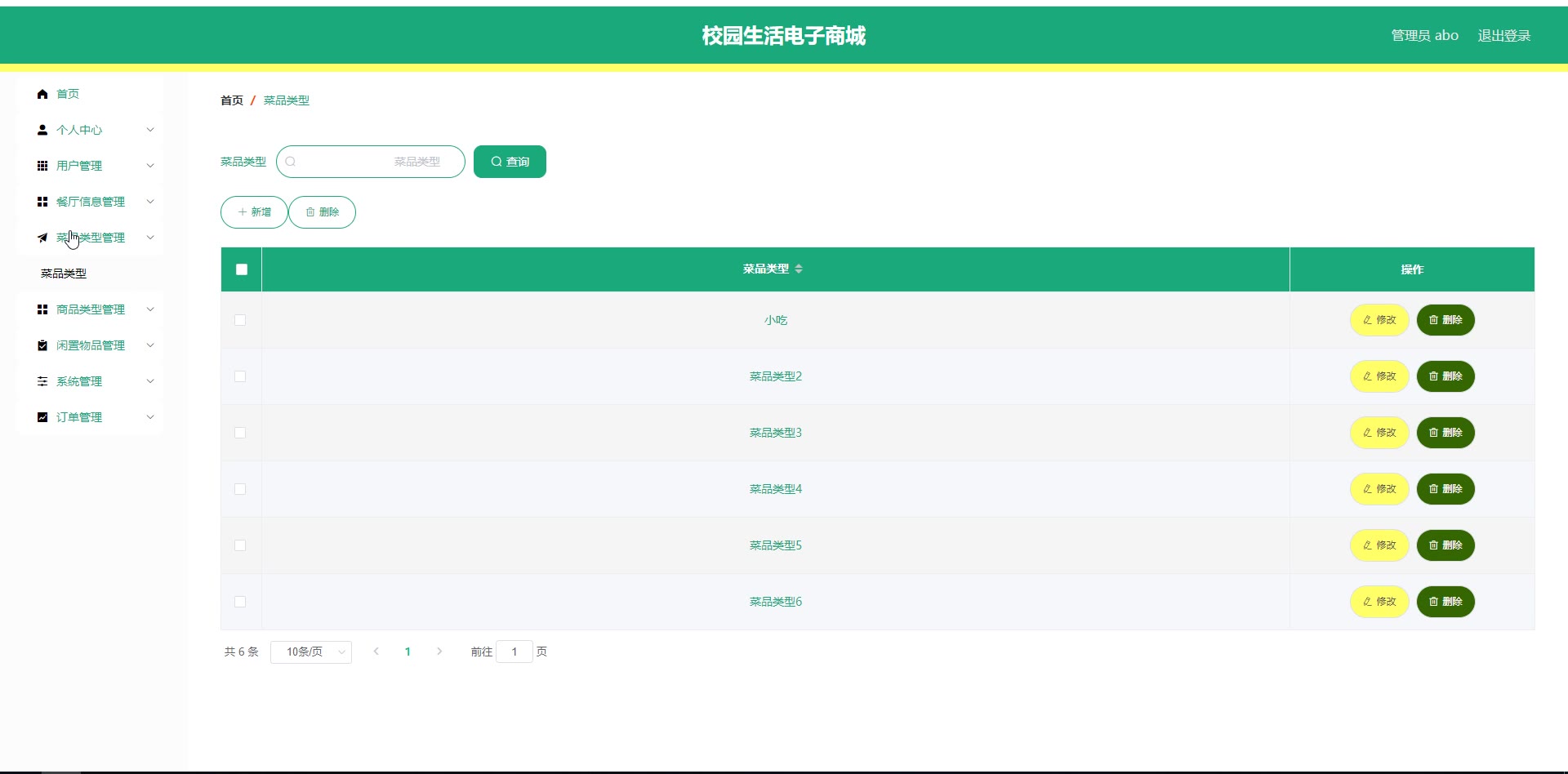1568x774 pixels.
Task: Click the home icon beside 首页
Action: click(x=42, y=94)
